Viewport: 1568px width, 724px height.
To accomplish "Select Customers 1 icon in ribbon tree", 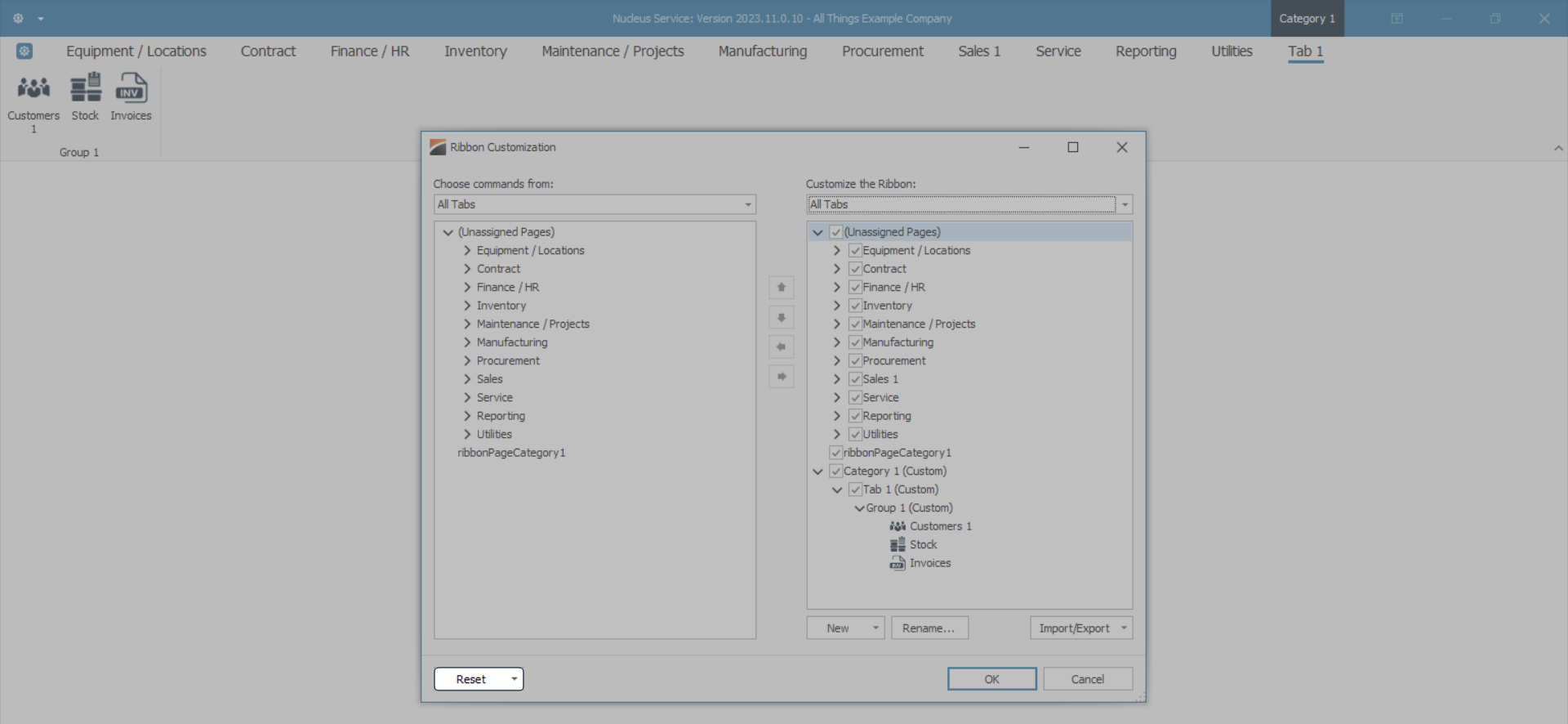I will (x=898, y=526).
